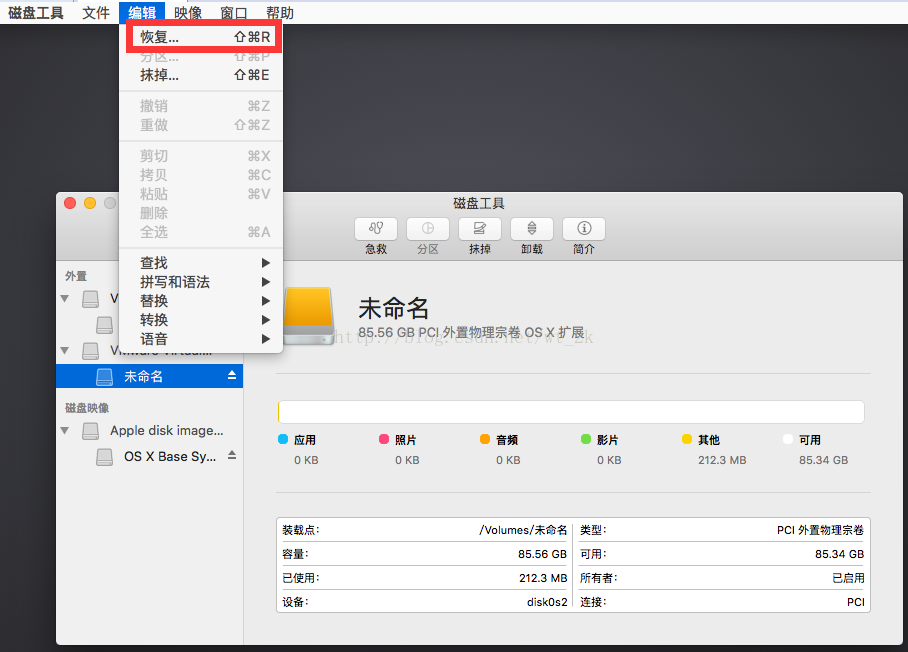Click the pink 照片 color dot

click(384, 439)
